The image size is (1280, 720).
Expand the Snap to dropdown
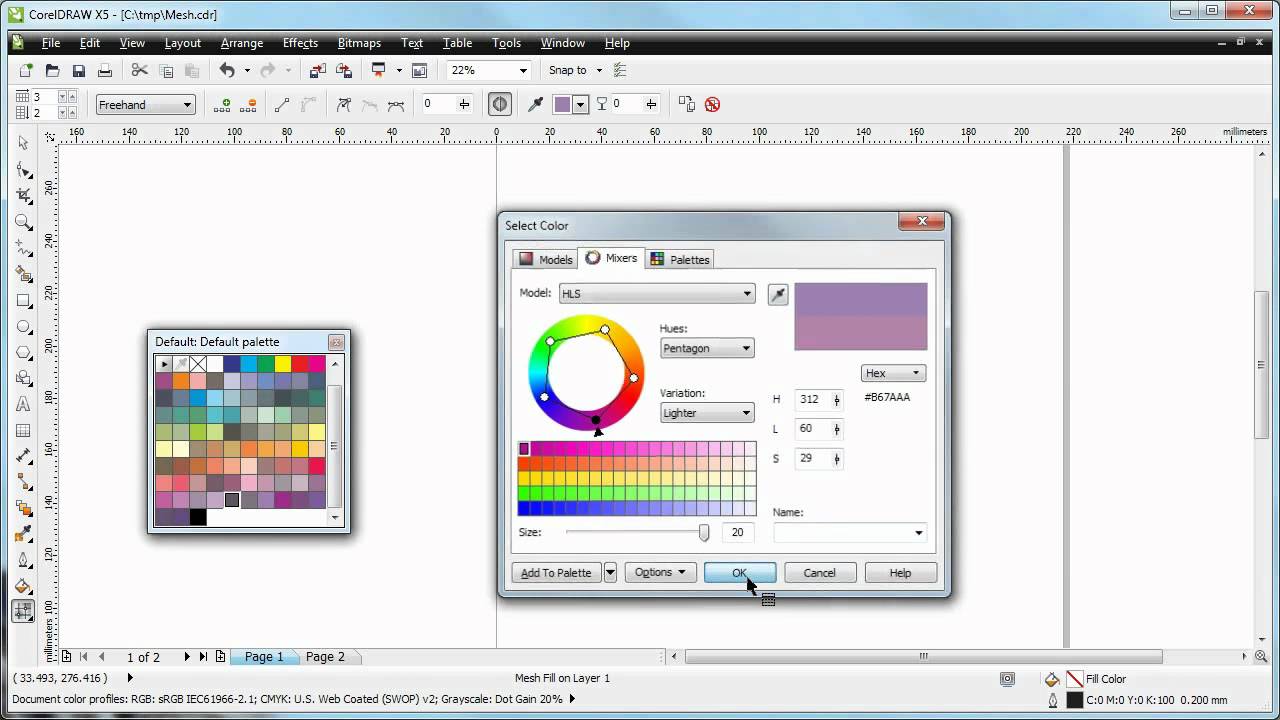click(599, 70)
